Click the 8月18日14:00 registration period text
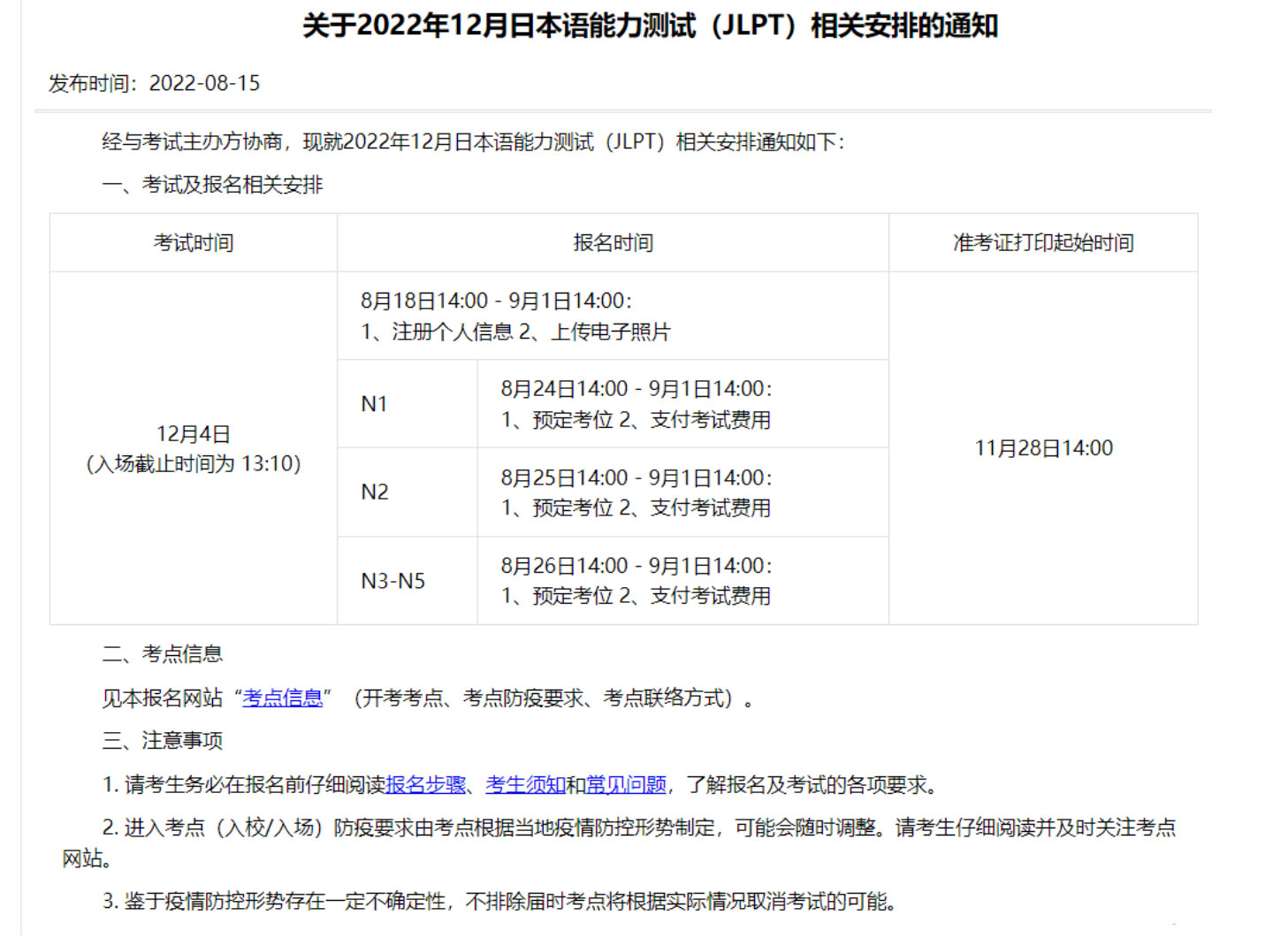Viewport: 1288px width, 946px height. (x=496, y=301)
